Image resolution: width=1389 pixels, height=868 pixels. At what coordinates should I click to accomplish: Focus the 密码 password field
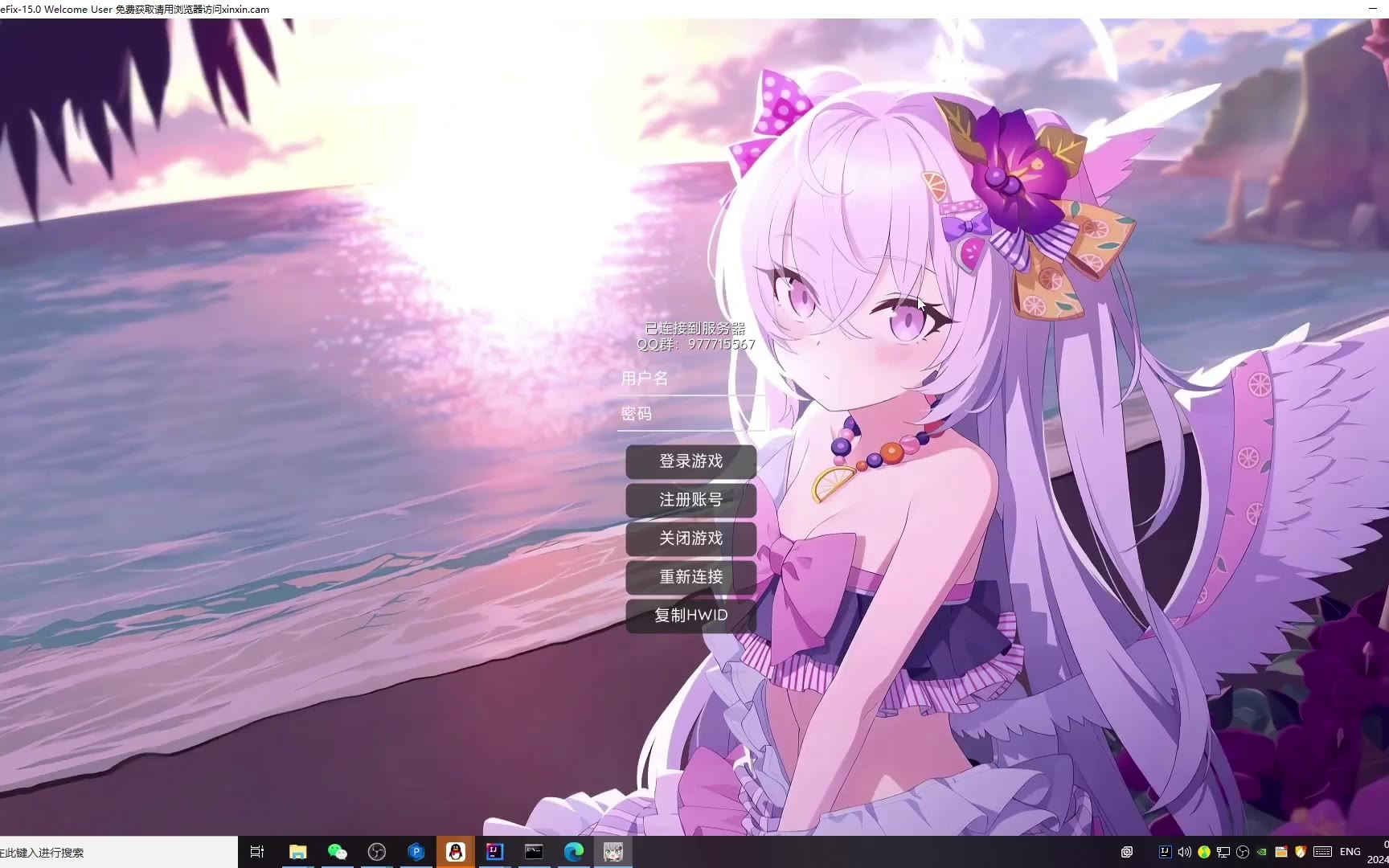[690, 414]
